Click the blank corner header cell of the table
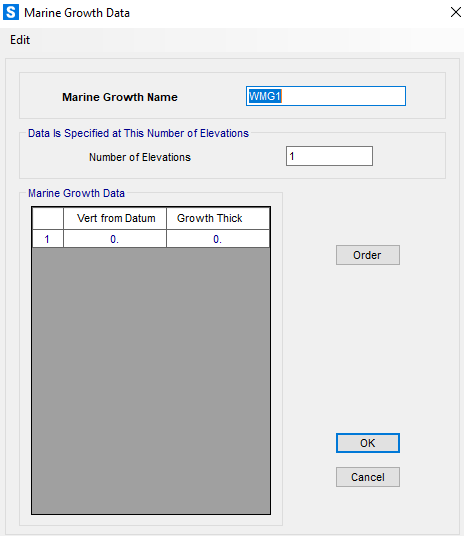The image size is (464, 536). 48,218
